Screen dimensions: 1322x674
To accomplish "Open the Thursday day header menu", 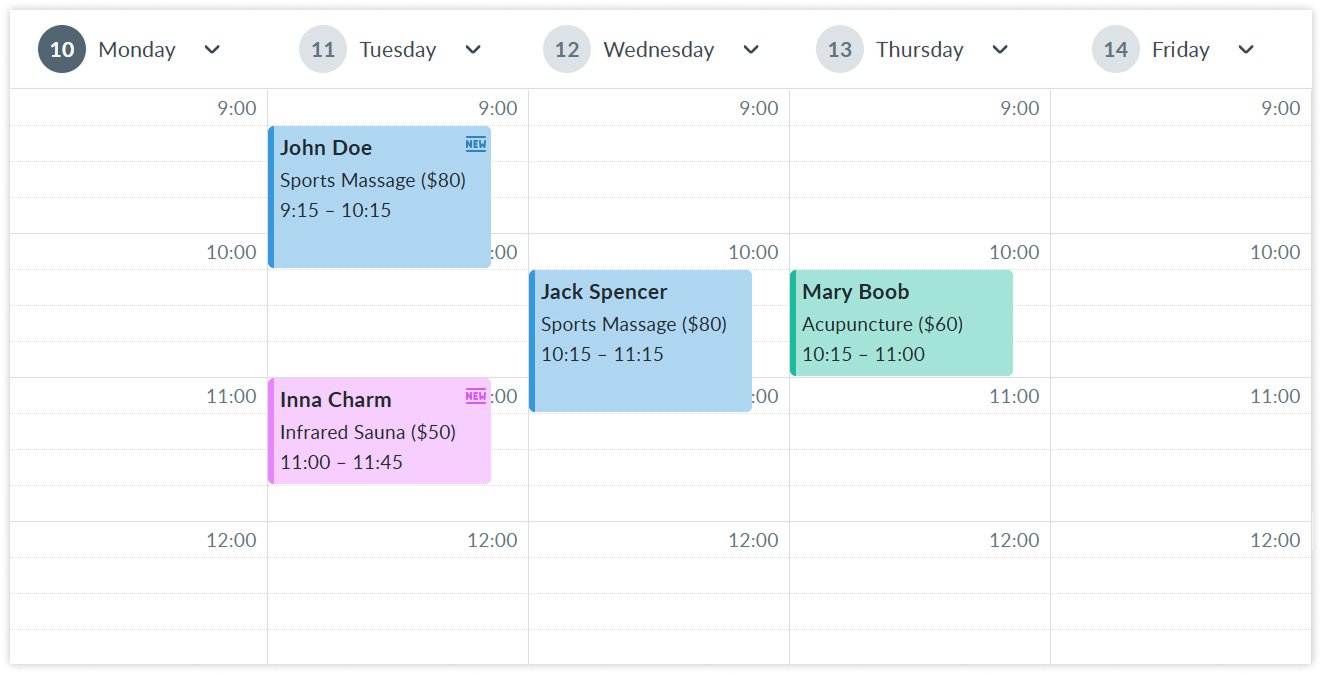I will coord(1000,48).
